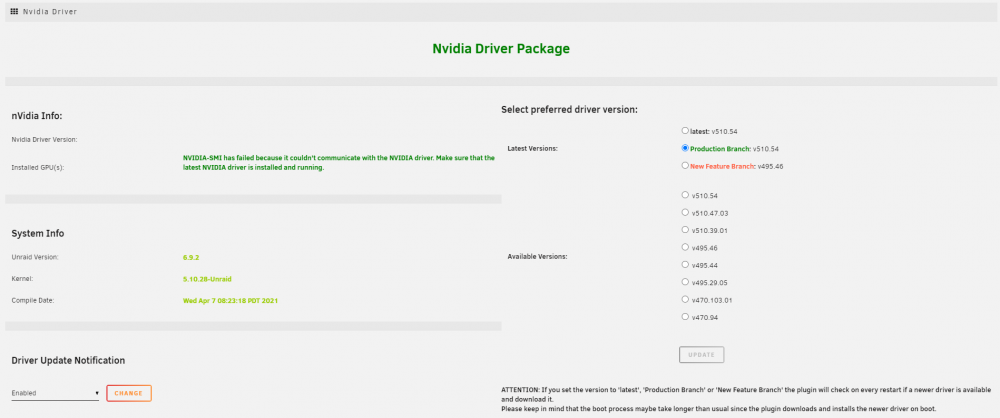Pick driver version v510.39.01

[685, 229]
